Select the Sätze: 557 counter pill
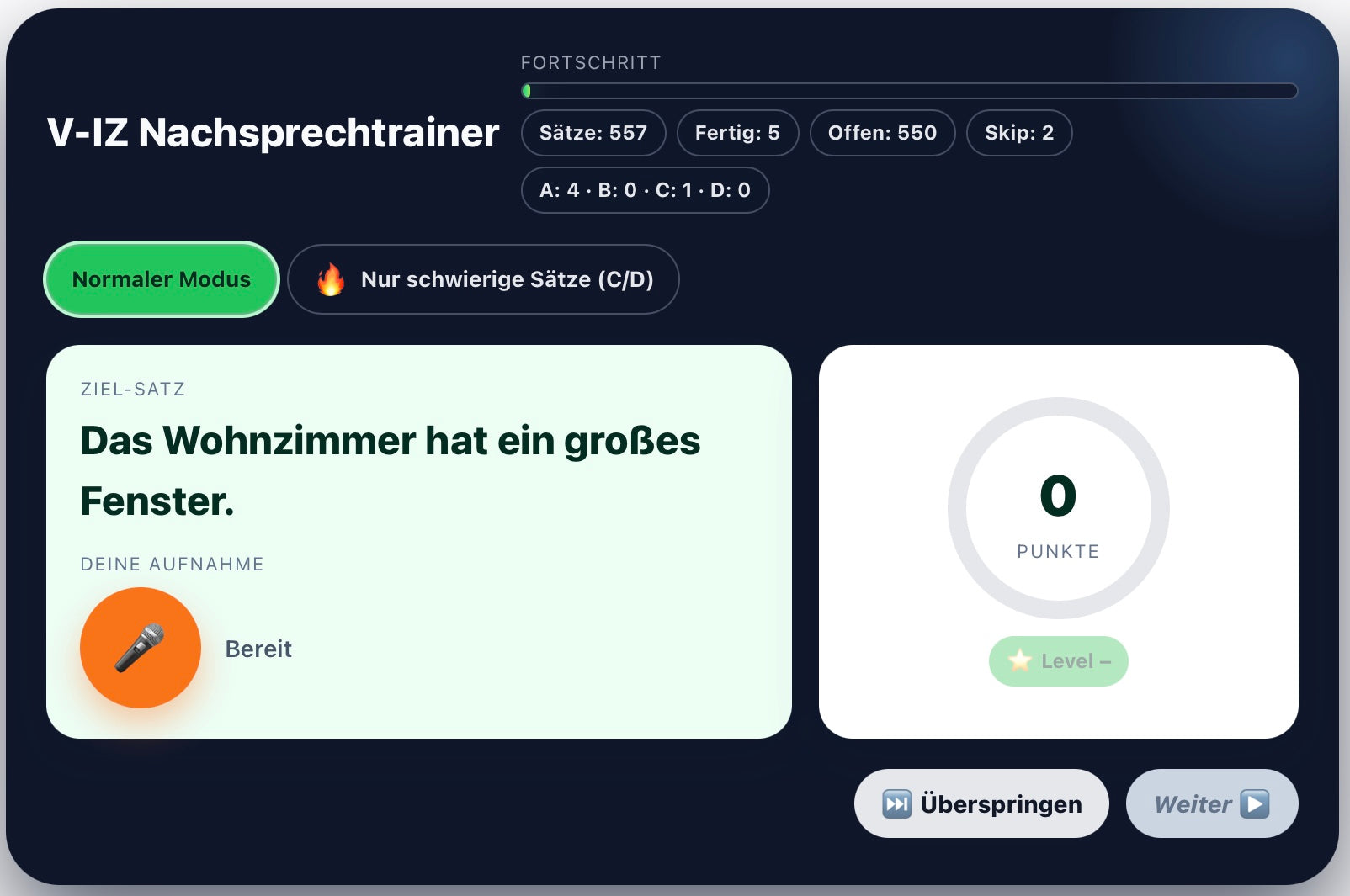Screen dimensions: 1350x896 (x=593, y=133)
